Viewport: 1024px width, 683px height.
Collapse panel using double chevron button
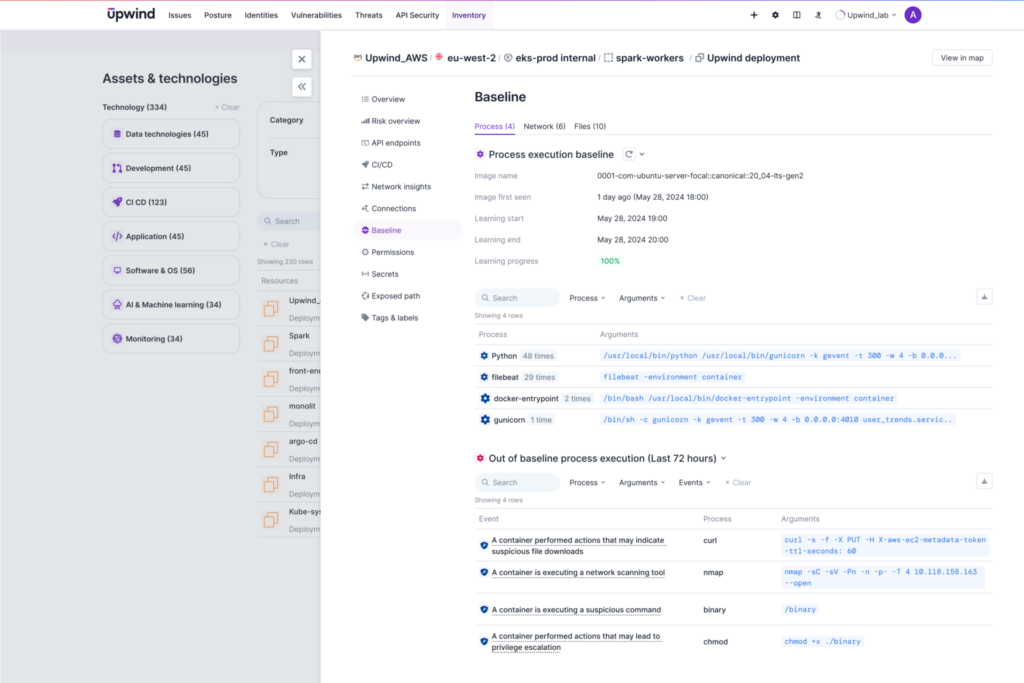coord(302,86)
